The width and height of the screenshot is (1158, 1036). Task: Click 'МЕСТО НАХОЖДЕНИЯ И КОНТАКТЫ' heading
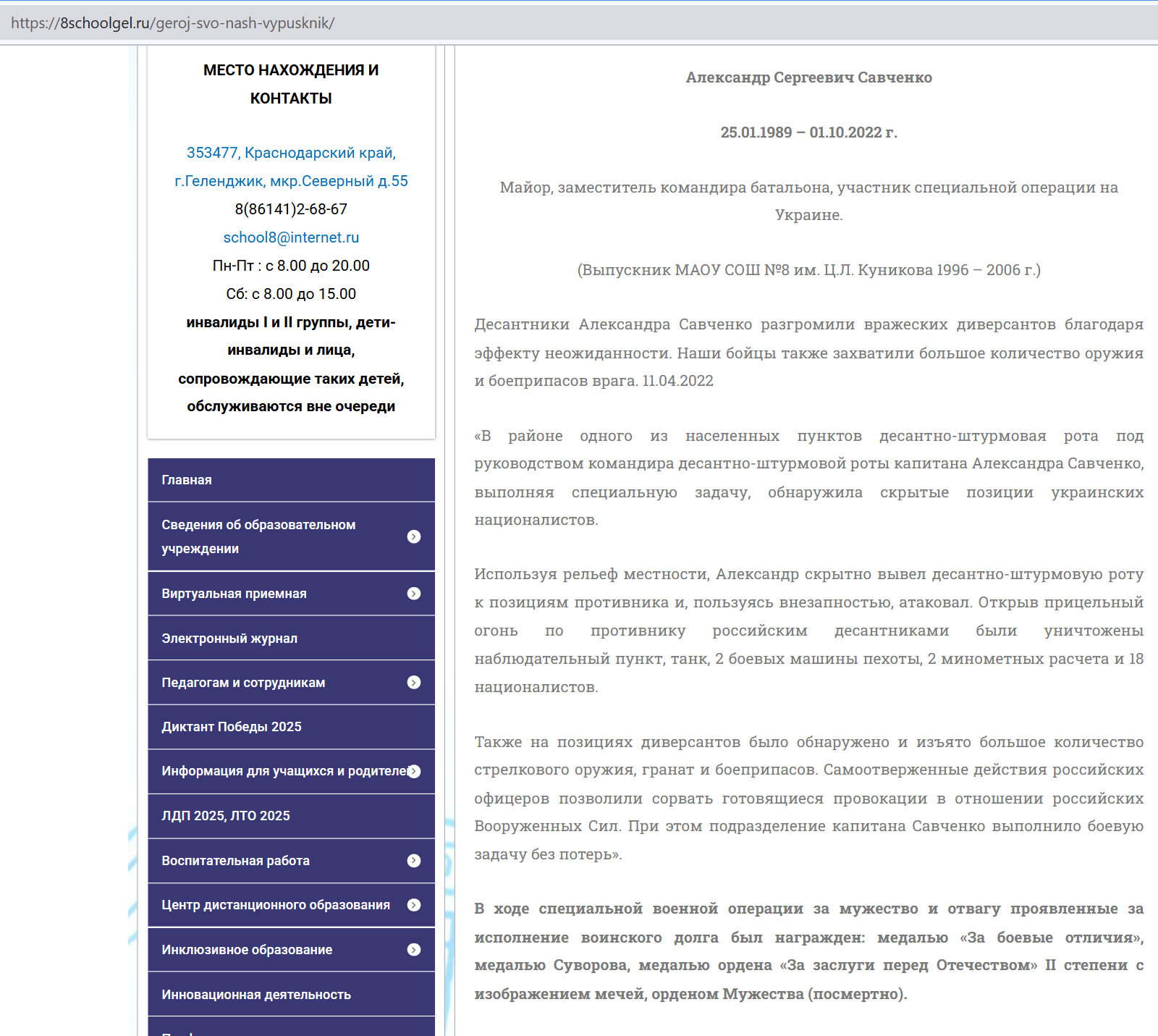click(x=291, y=84)
